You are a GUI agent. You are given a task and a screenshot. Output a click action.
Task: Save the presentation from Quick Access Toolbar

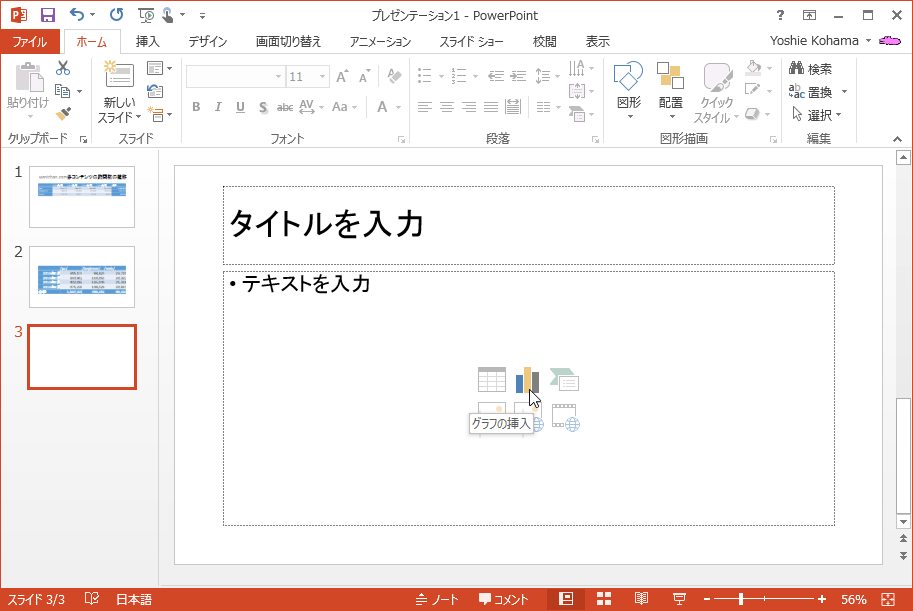47,15
